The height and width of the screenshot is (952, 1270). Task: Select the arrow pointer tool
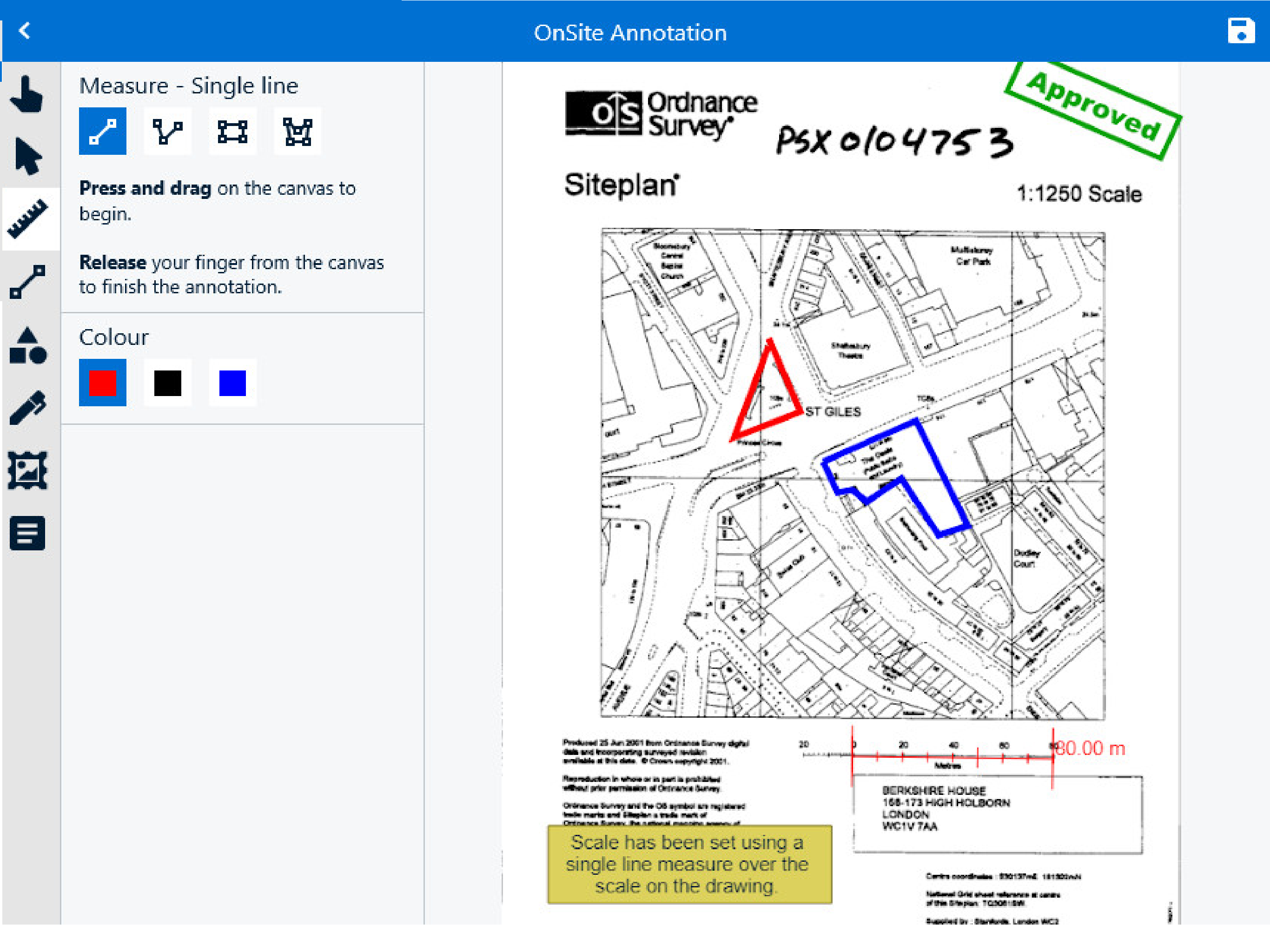click(28, 156)
